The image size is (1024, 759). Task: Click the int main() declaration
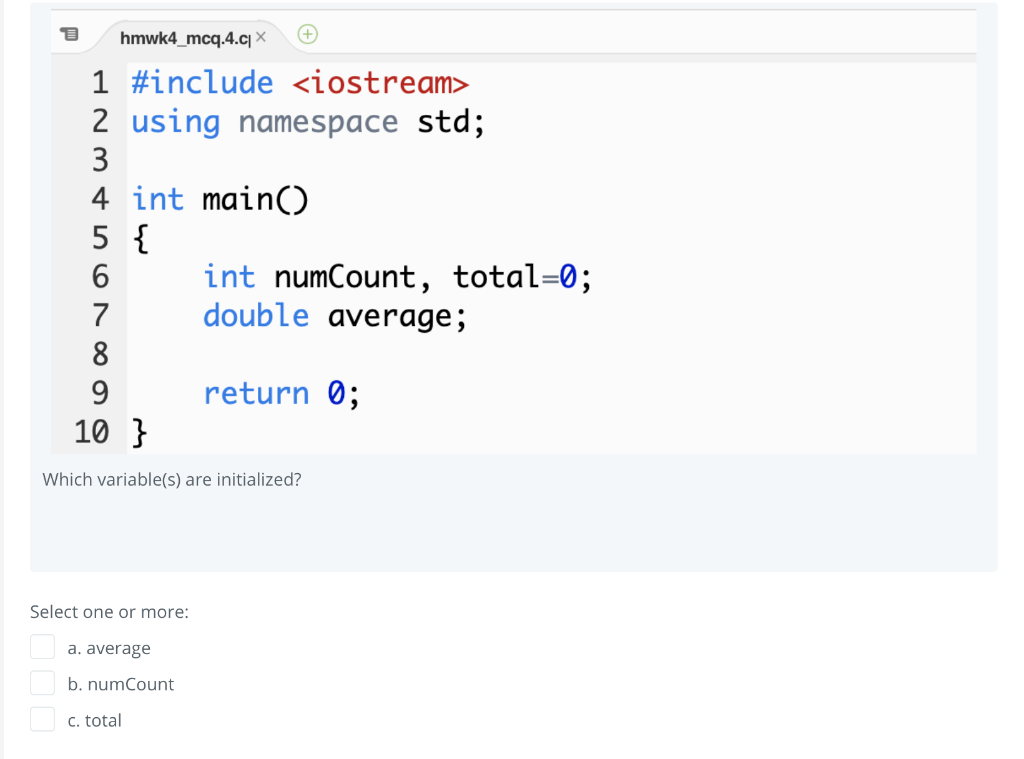[219, 199]
